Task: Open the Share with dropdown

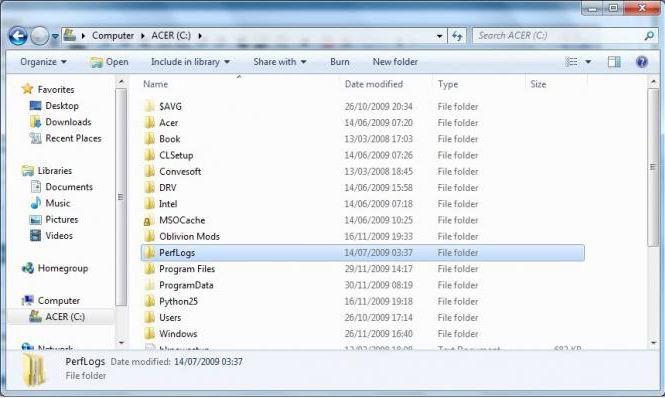Action: (x=279, y=62)
